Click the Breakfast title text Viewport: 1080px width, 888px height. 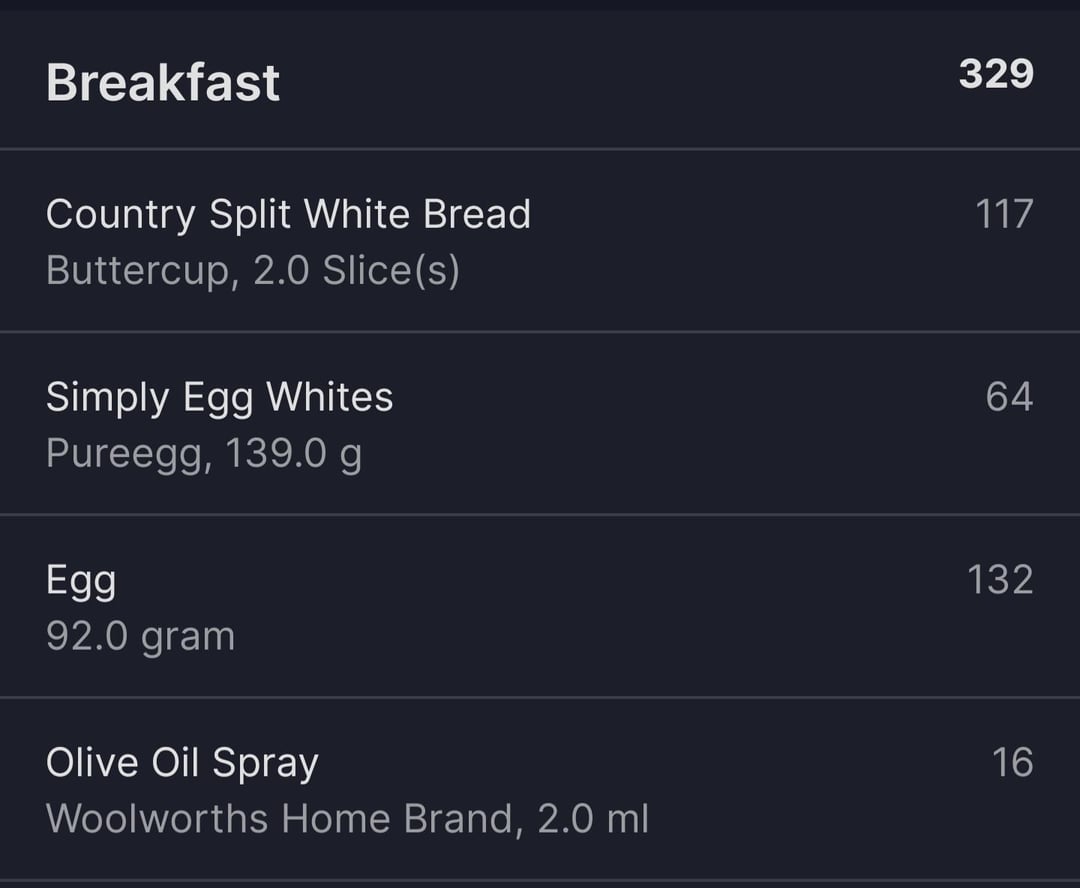[x=163, y=83]
